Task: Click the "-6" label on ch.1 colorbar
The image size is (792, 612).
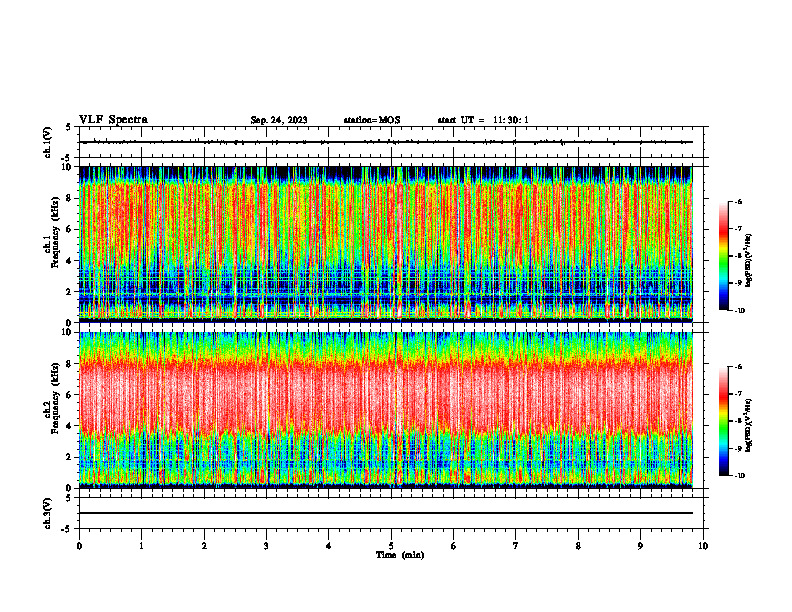Action: (738, 201)
